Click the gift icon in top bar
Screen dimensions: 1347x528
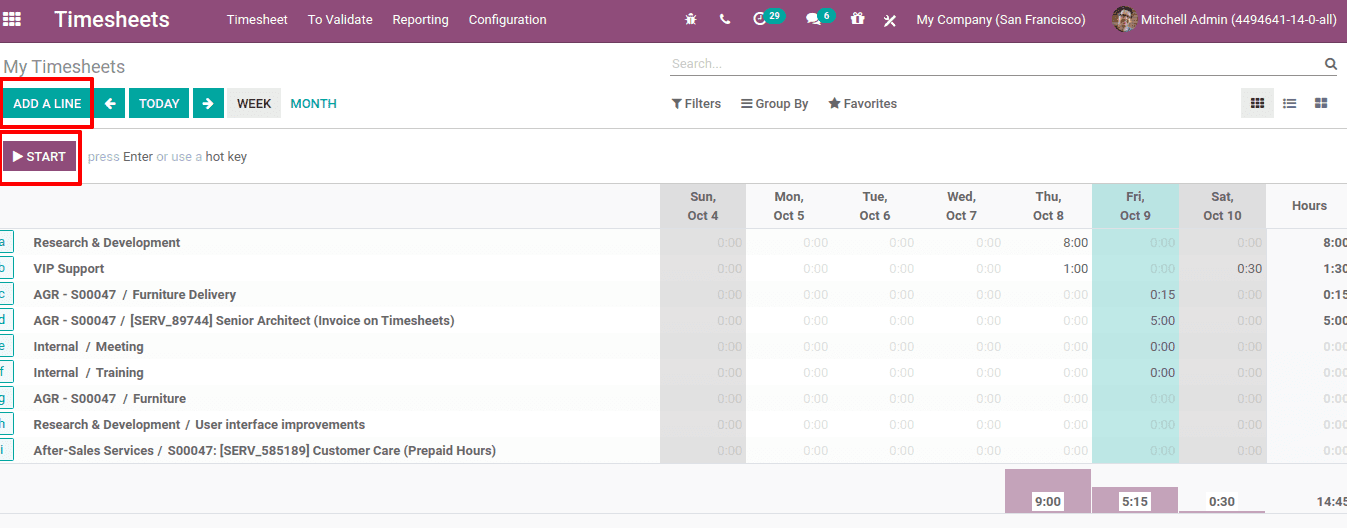click(857, 19)
